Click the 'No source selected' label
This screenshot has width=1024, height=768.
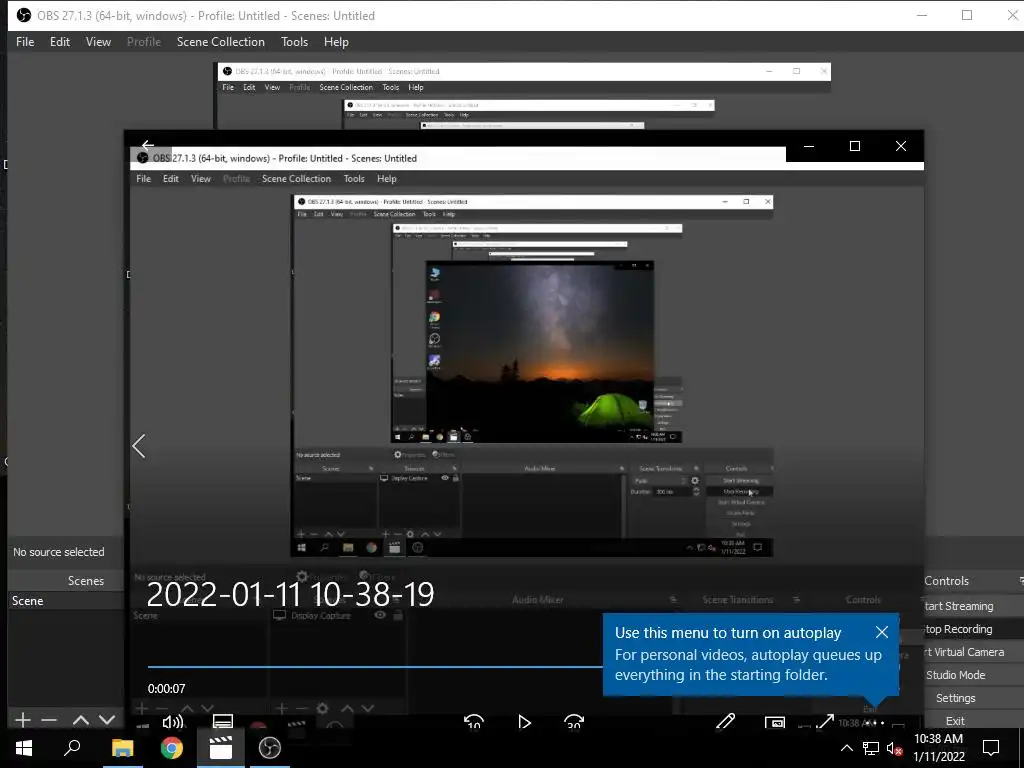(59, 552)
